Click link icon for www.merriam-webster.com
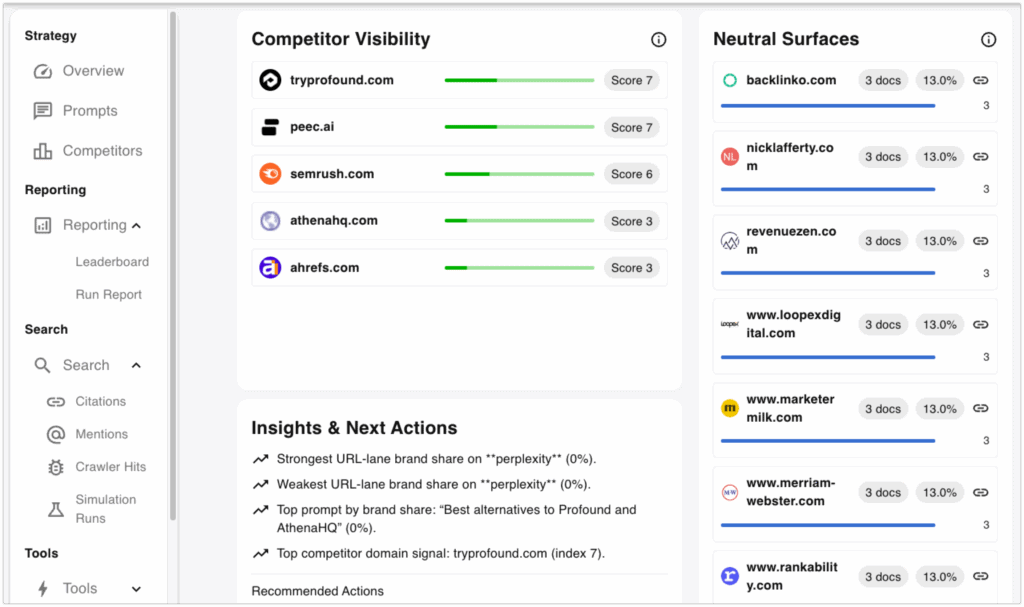The image size is (1024, 607). [x=980, y=492]
